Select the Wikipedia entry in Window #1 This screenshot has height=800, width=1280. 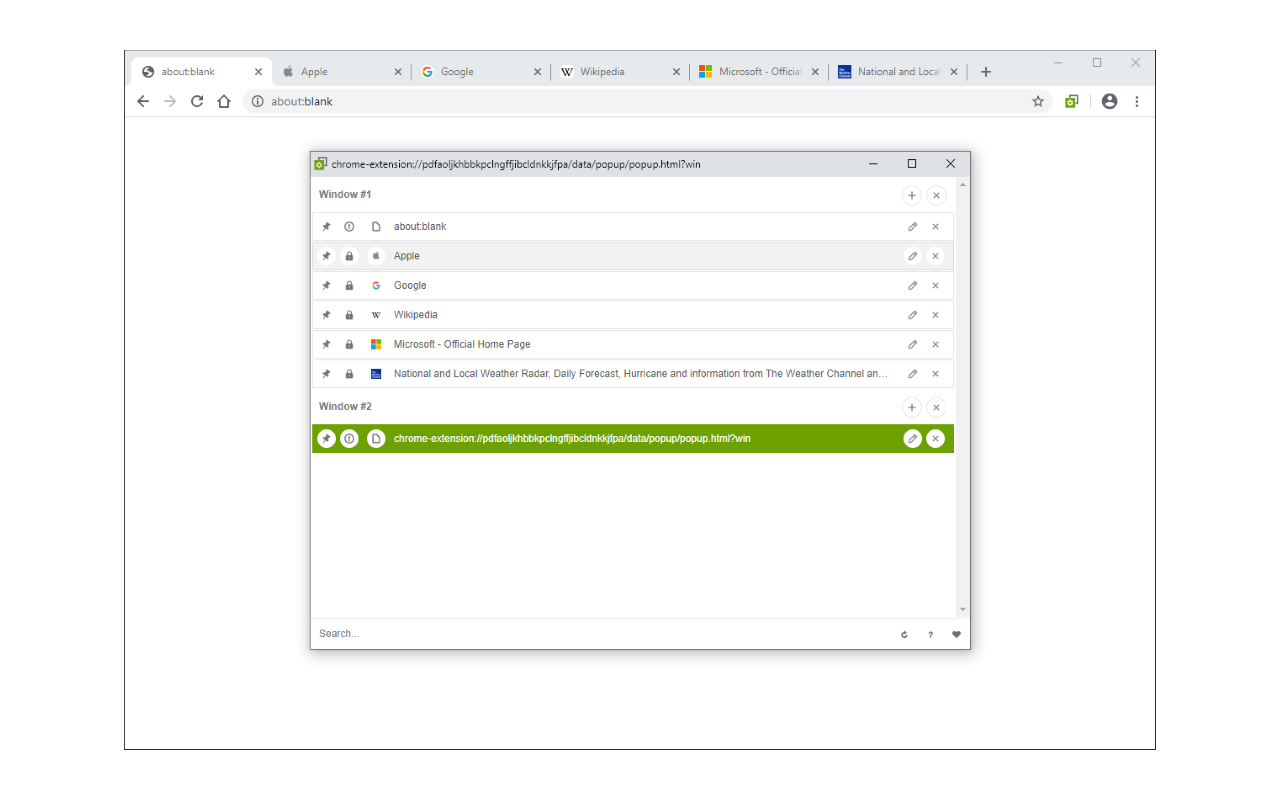pos(632,315)
